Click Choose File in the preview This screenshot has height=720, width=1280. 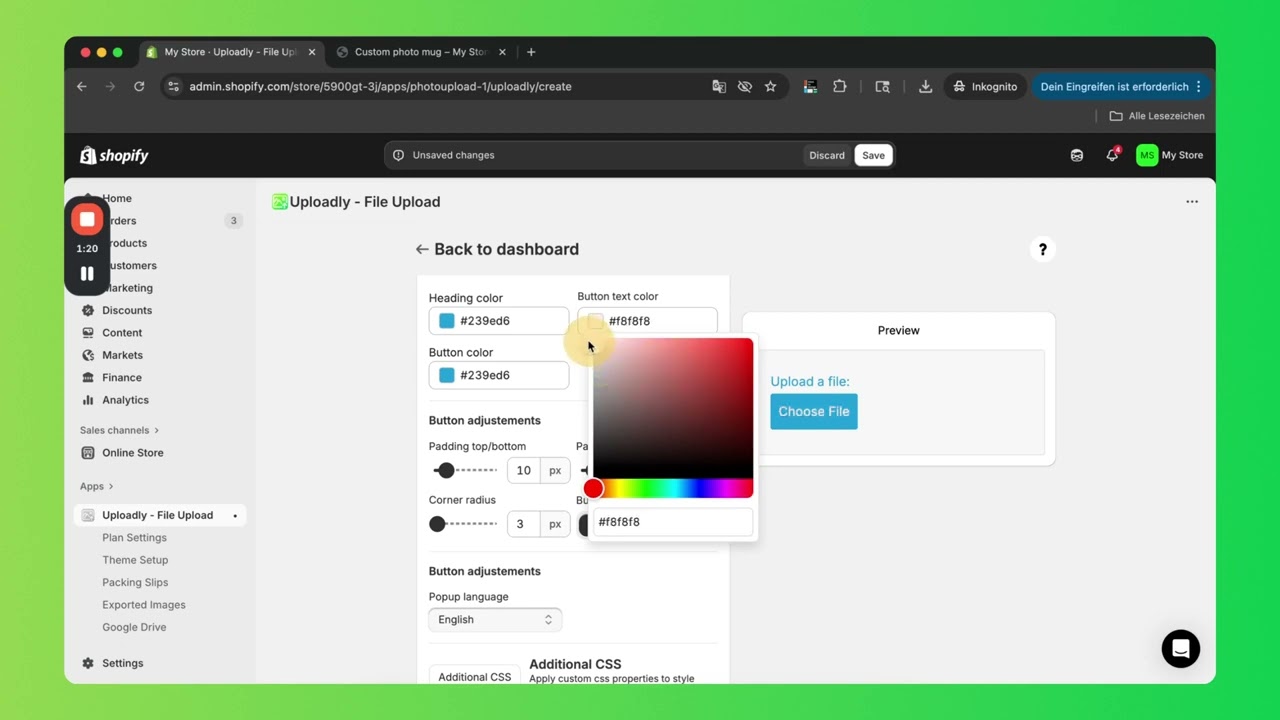tap(814, 412)
